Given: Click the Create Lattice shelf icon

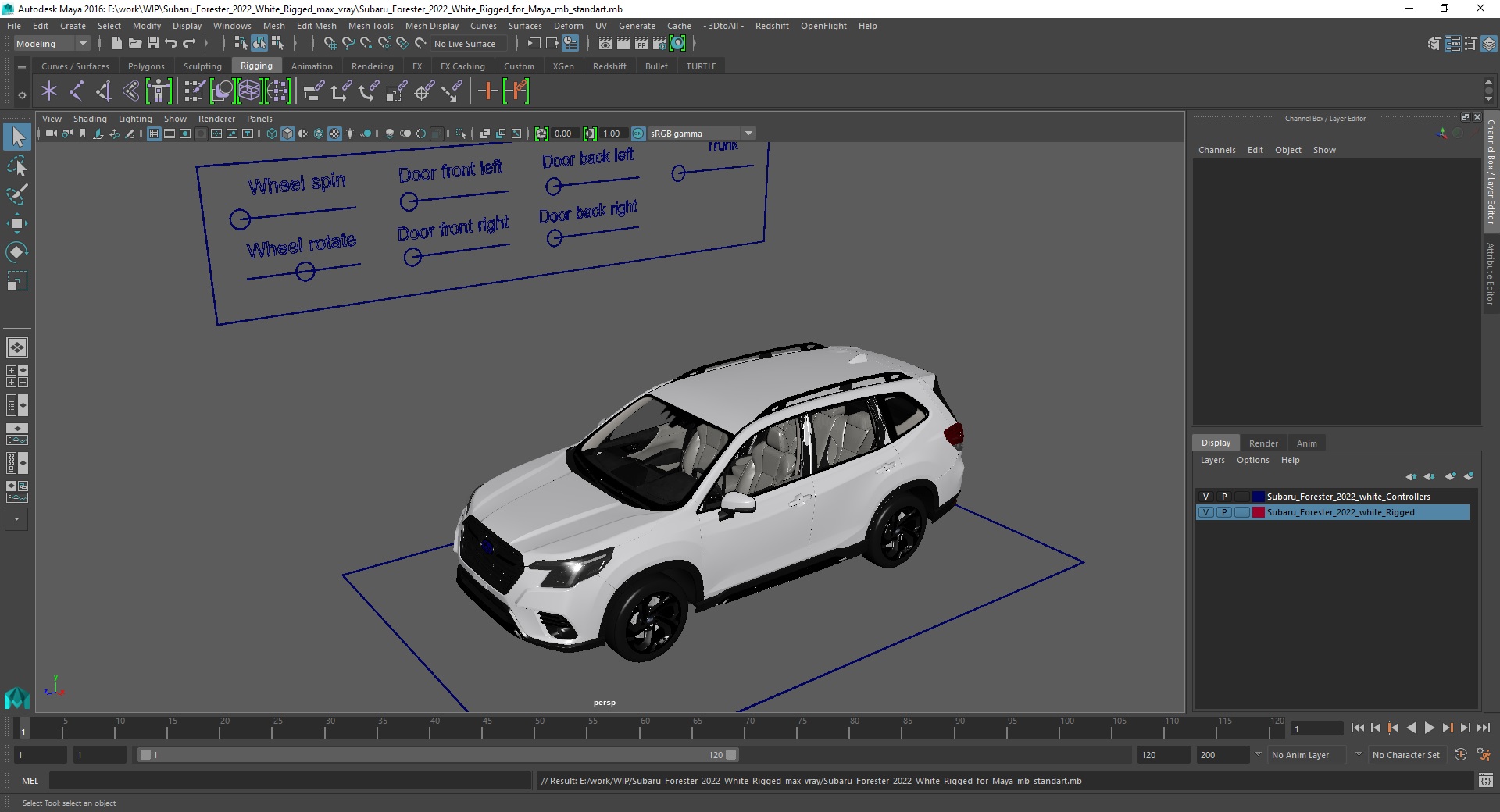Looking at the screenshot, I should pyautogui.click(x=249, y=91).
